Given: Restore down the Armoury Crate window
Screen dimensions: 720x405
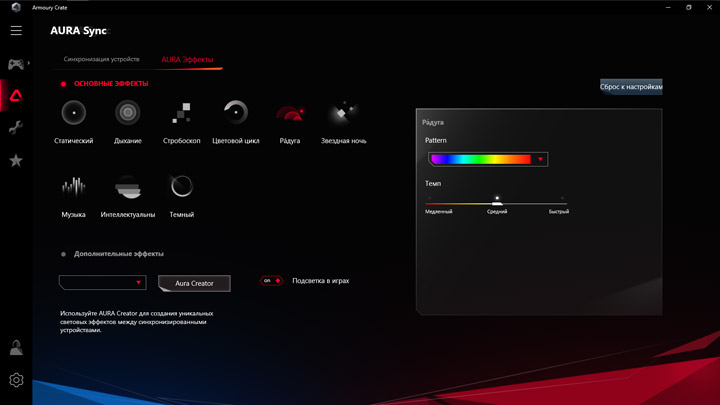Looking at the screenshot, I should tap(688, 7).
